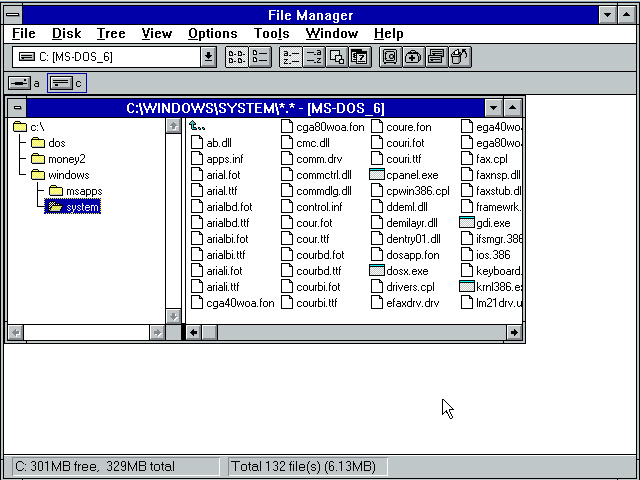The height and width of the screenshot is (480, 640).
Task: Open the Tree menu
Action: coord(111,33)
